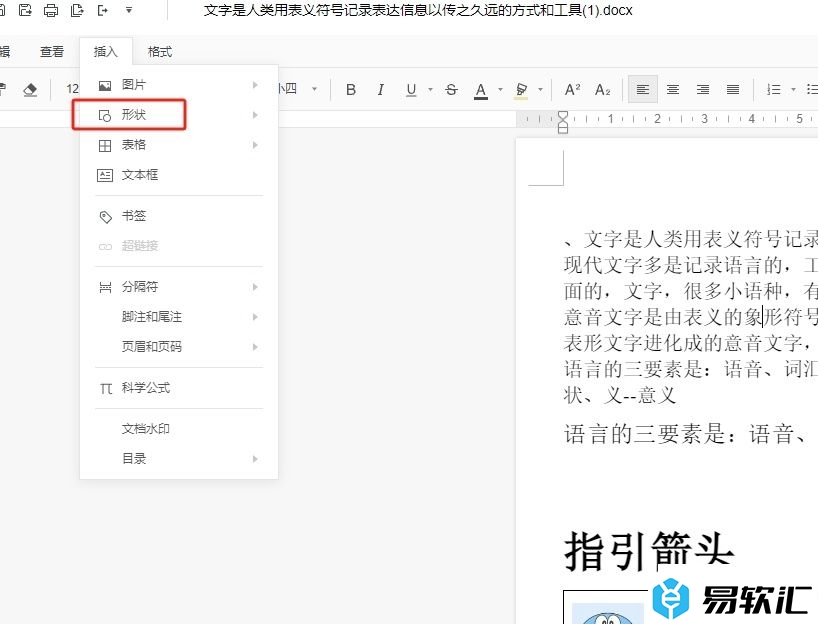
Task: Toggle justify text alignment
Action: 733,90
